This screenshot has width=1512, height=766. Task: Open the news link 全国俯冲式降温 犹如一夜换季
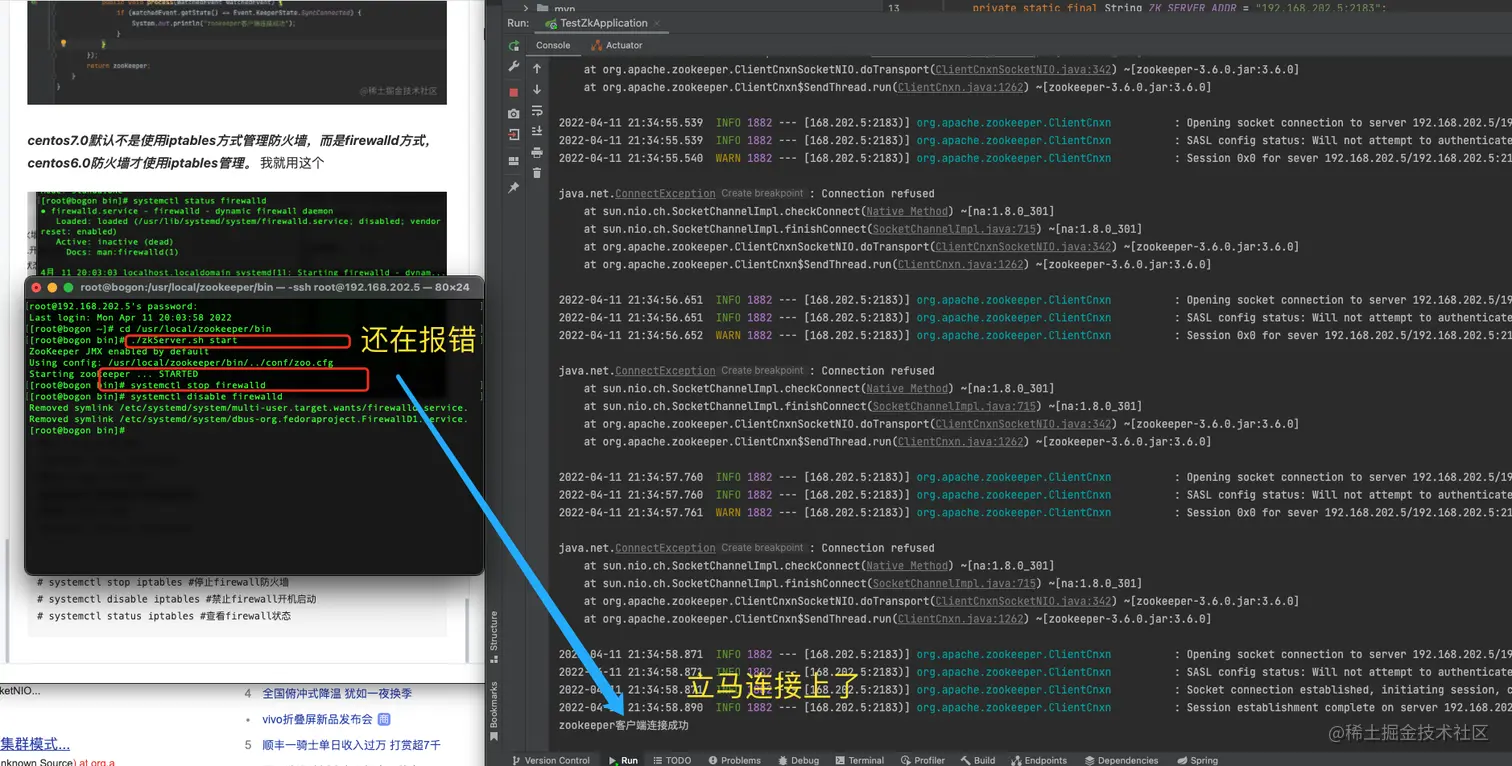coord(337,694)
